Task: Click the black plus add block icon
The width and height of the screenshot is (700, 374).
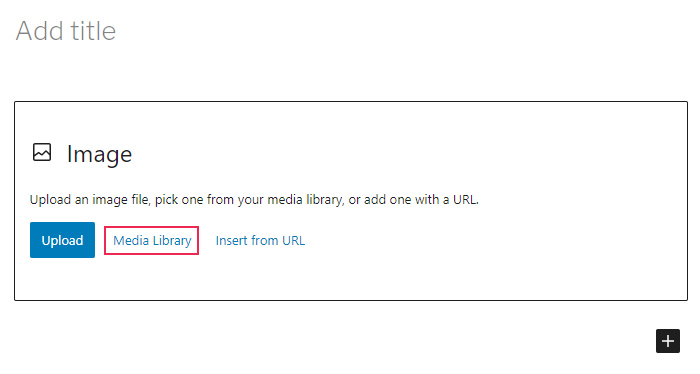Action: click(667, 341)
